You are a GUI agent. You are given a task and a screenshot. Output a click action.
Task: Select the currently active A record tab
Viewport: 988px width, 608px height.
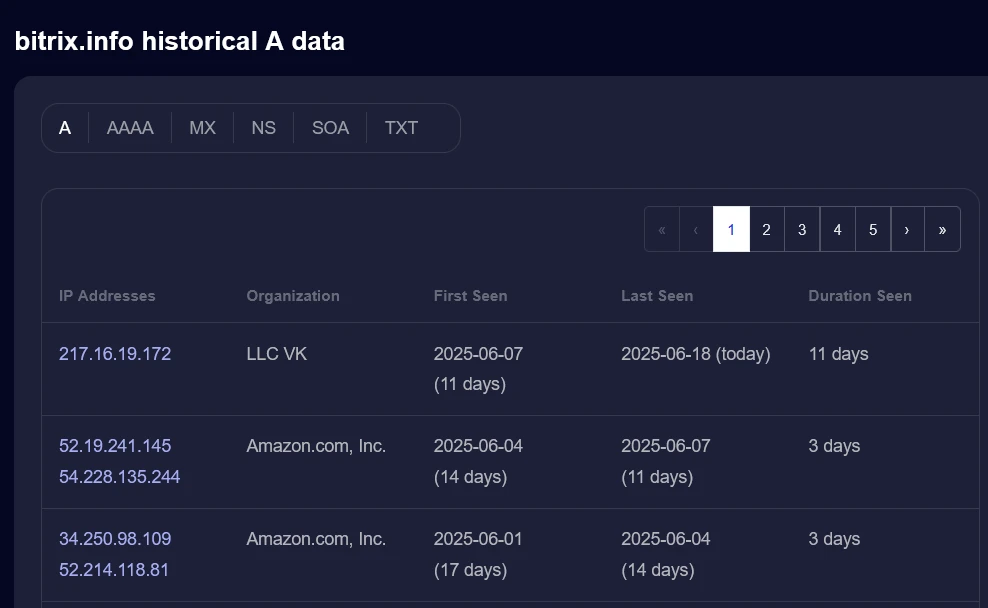[65, 128]
